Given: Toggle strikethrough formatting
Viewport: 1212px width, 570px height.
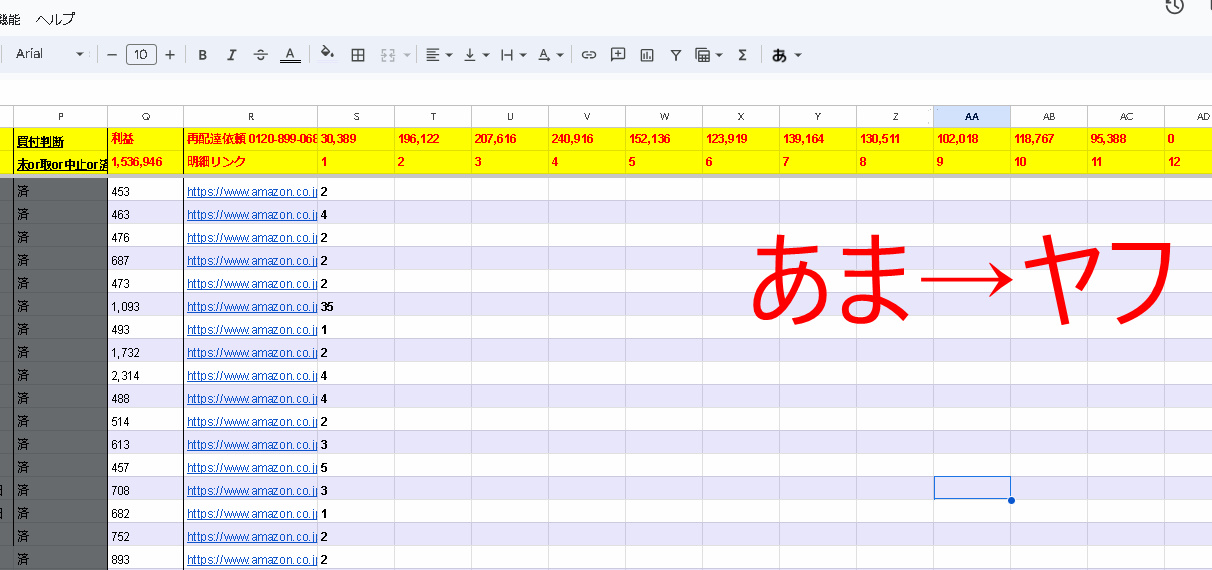Looking at the screenshot, I should pos(261,55).
